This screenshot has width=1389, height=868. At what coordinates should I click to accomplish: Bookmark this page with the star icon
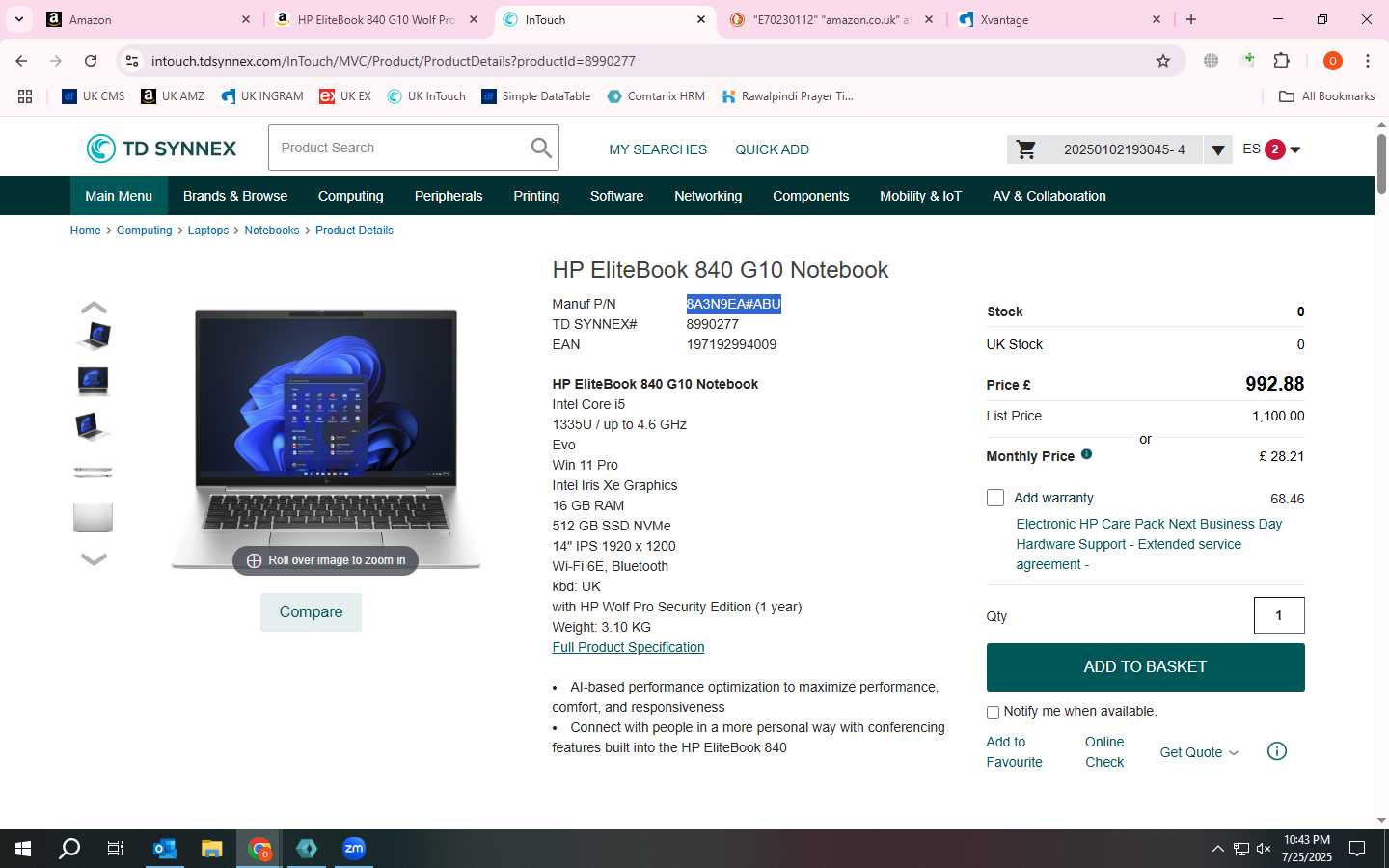click(1163, 61)
